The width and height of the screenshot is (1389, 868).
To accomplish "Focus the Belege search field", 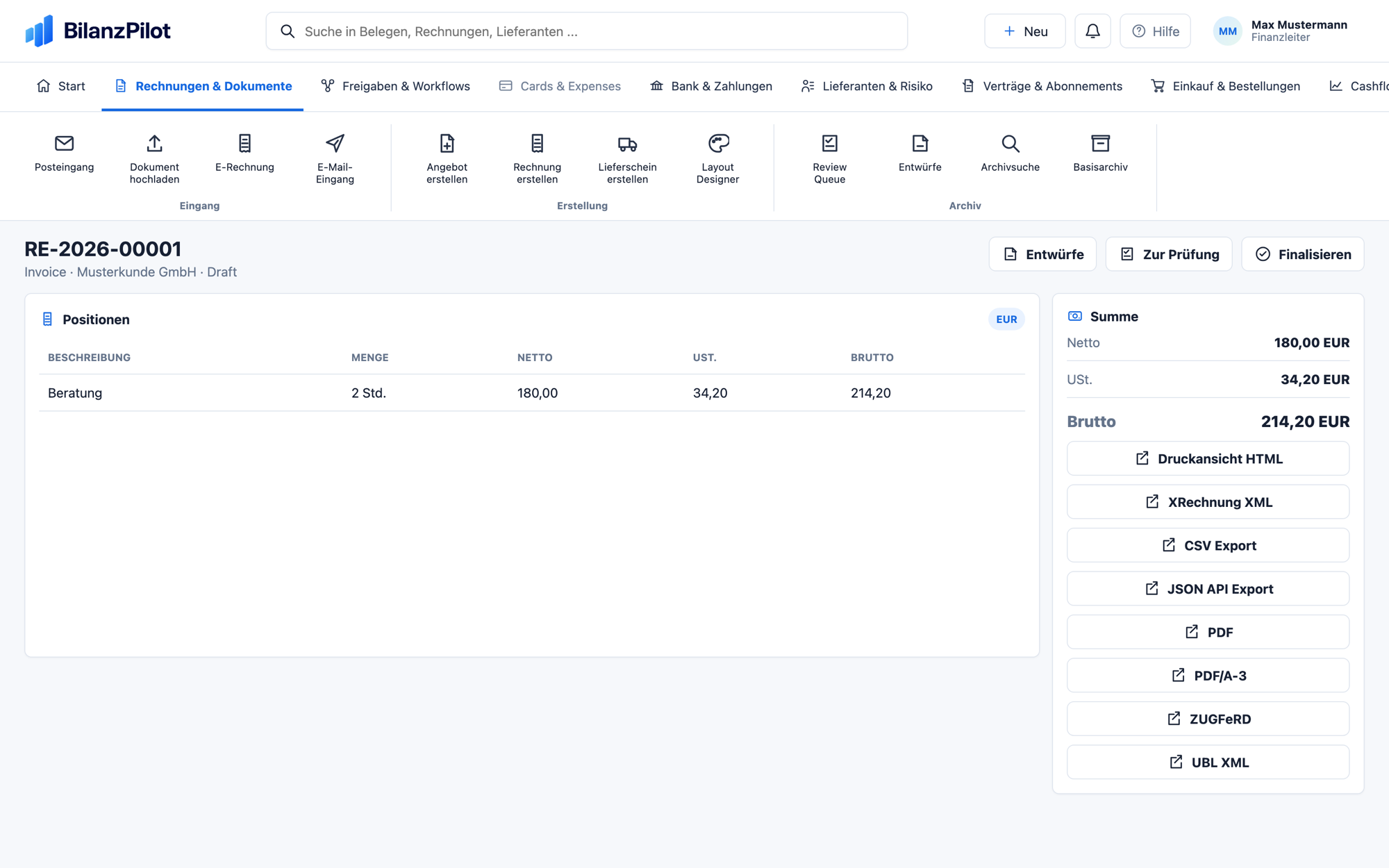I will coord(586,31).
